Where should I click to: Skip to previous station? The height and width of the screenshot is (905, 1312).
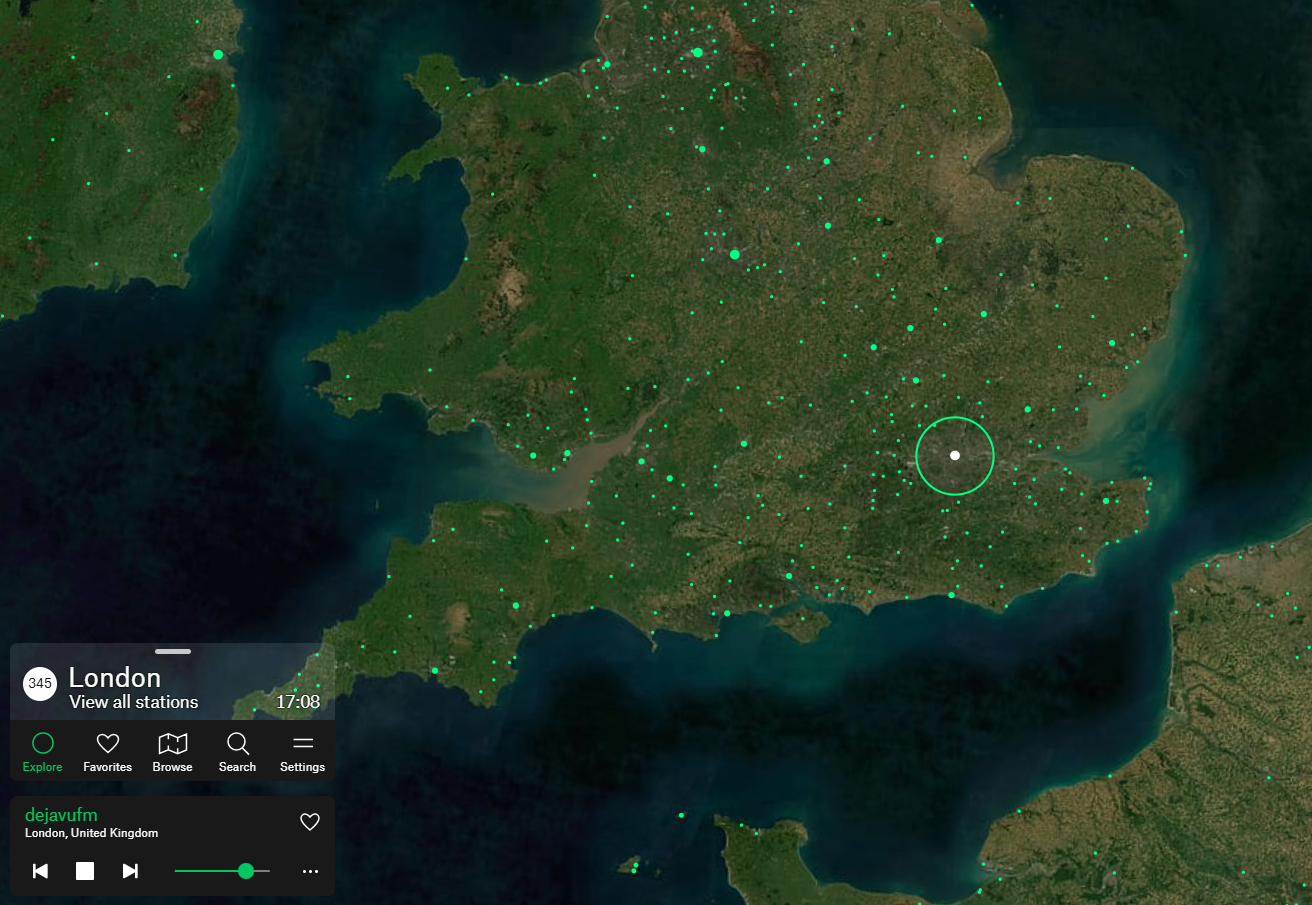click(x=40, y=871)
